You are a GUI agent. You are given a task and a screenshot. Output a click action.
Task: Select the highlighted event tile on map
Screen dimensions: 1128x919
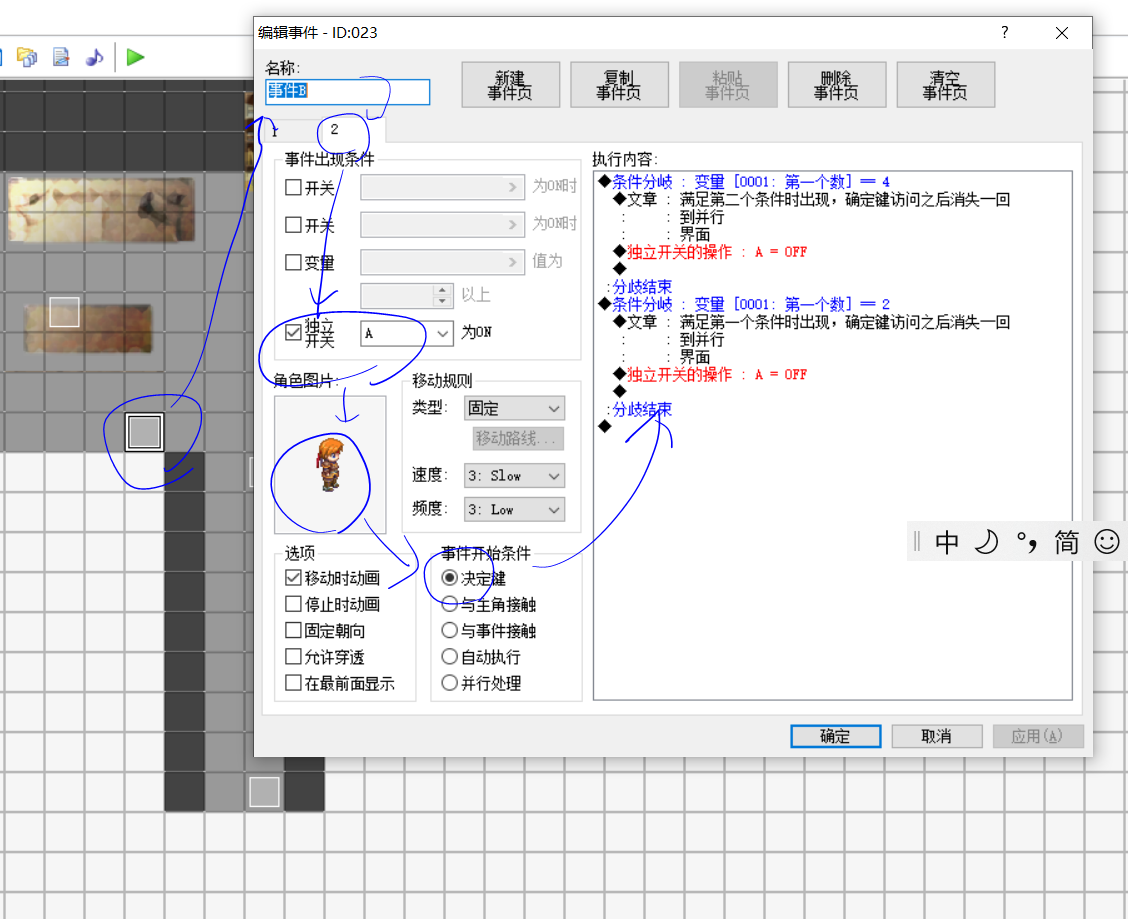pyautogui.click(x=145, y=432)
